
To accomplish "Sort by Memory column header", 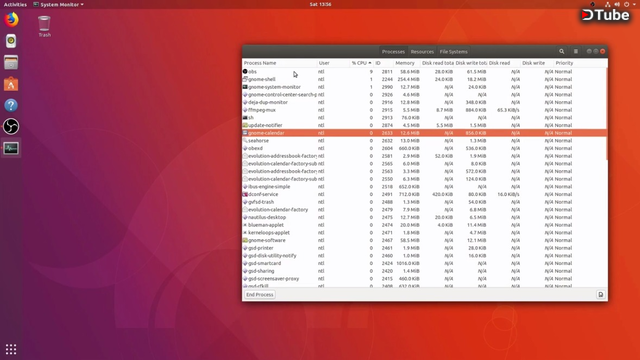I will [x=407, y=63].
